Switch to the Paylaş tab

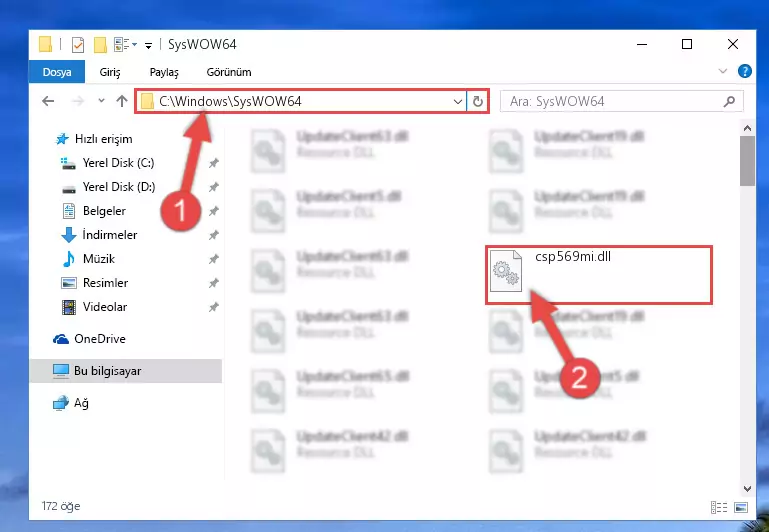click(164, 72)
